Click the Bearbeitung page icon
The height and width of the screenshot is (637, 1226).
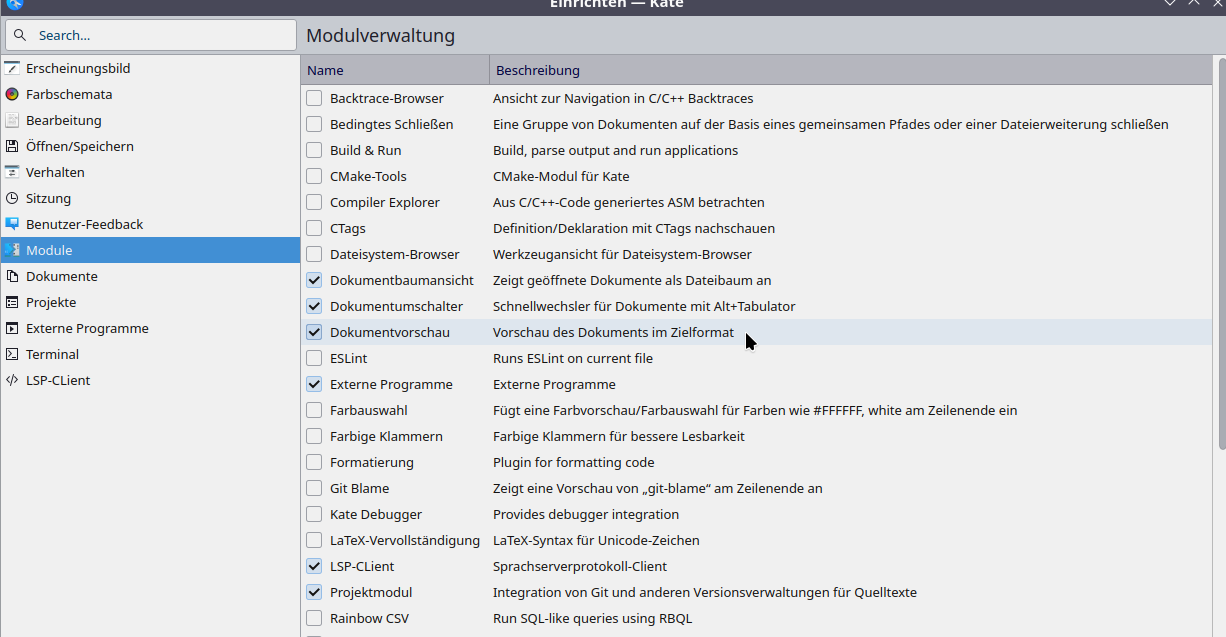(x=12, y=120)
